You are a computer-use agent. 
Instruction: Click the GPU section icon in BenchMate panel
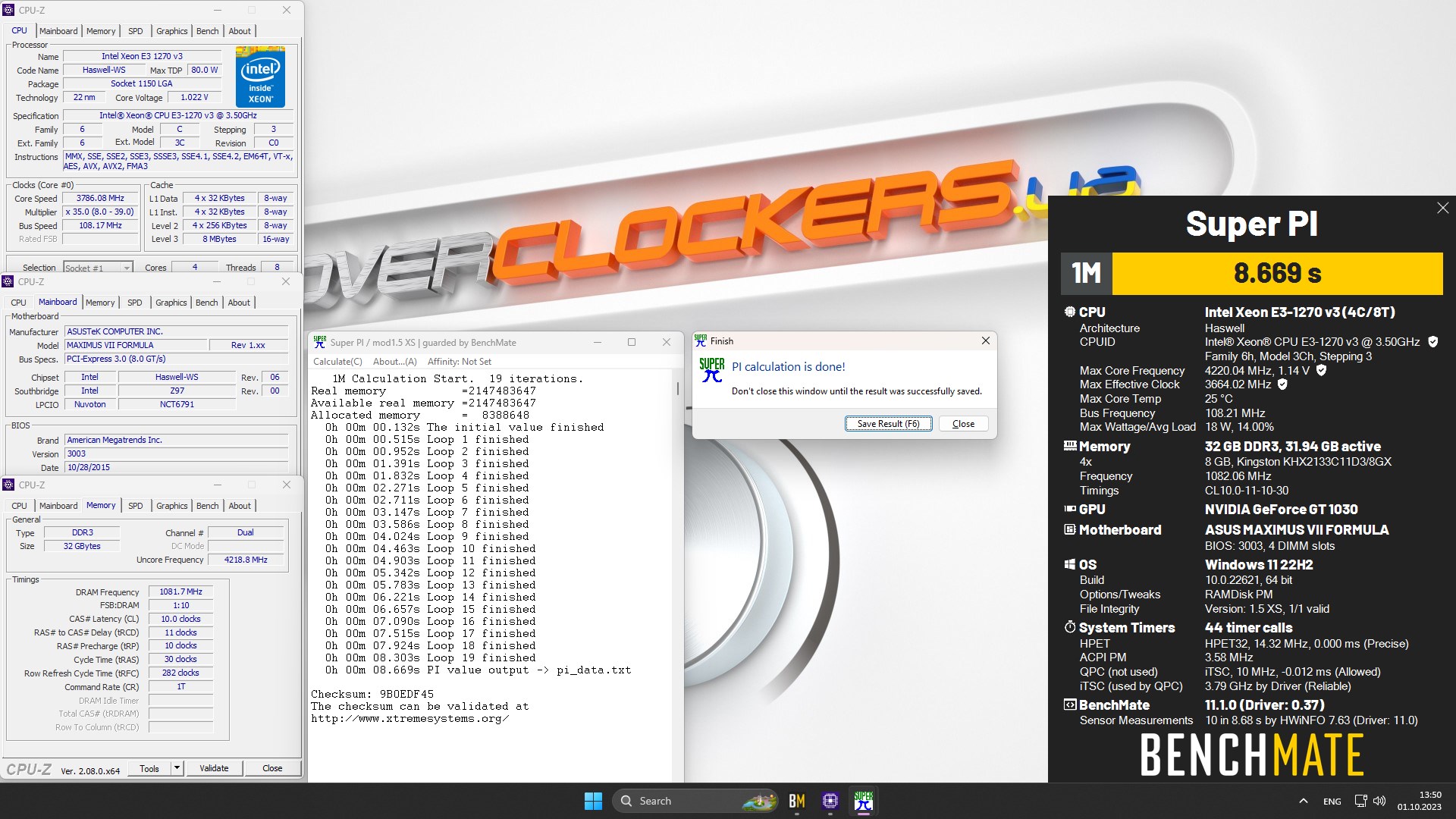[x=1069, y=509]
